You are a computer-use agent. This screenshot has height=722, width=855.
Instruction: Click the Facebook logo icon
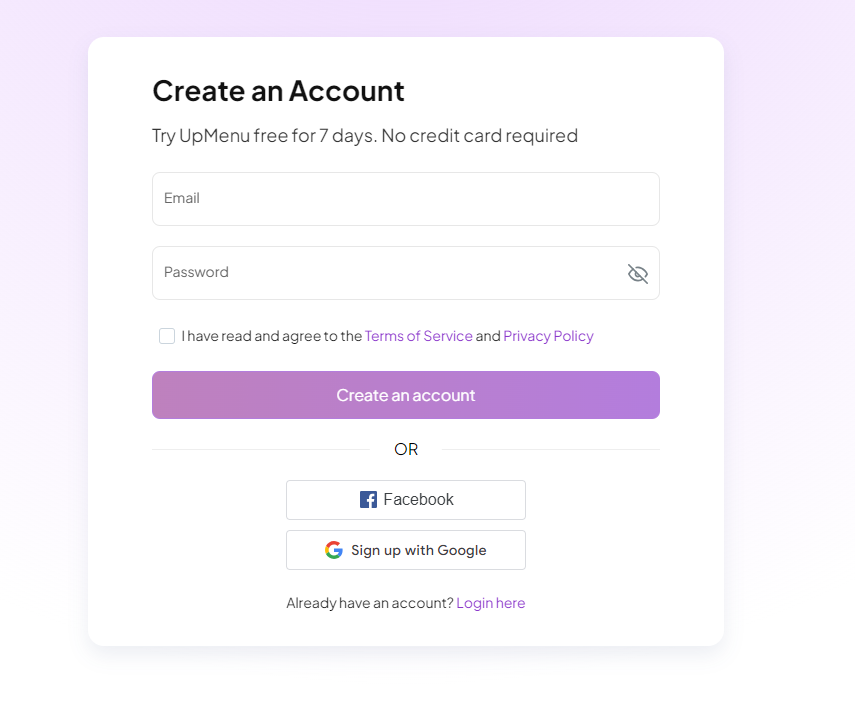click(x=368, y=500)
